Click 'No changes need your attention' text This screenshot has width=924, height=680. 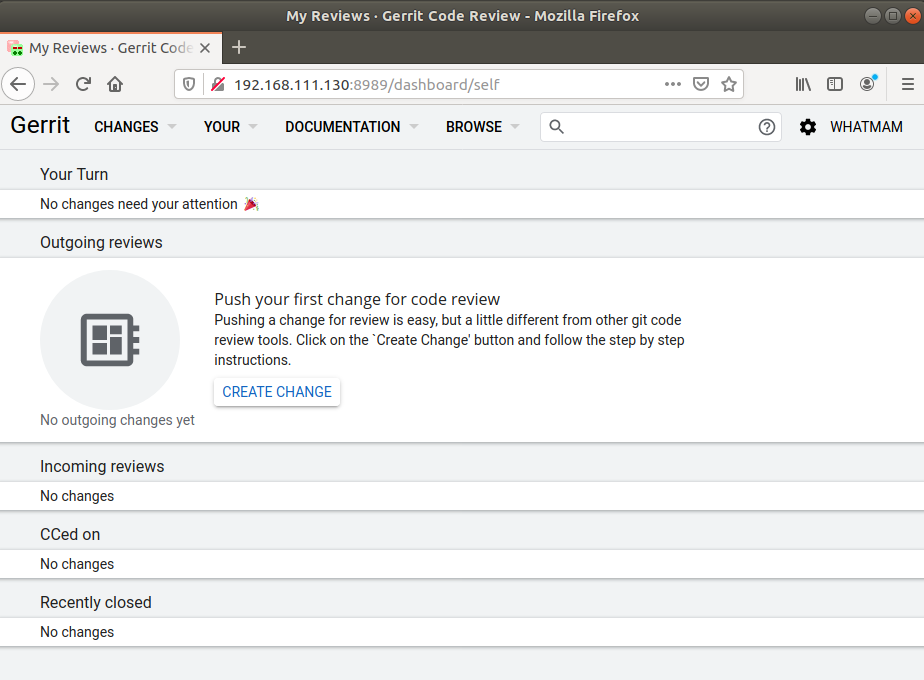pyautogui.click(x=138, y=204)
